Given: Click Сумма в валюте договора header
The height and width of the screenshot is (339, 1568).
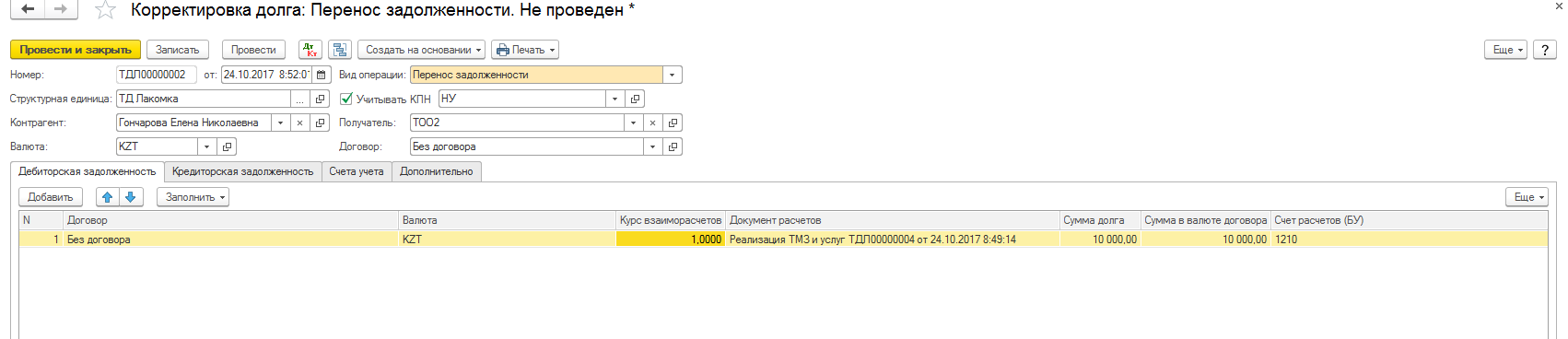Looking at the screenshot, I should [x=1206, y=220].
